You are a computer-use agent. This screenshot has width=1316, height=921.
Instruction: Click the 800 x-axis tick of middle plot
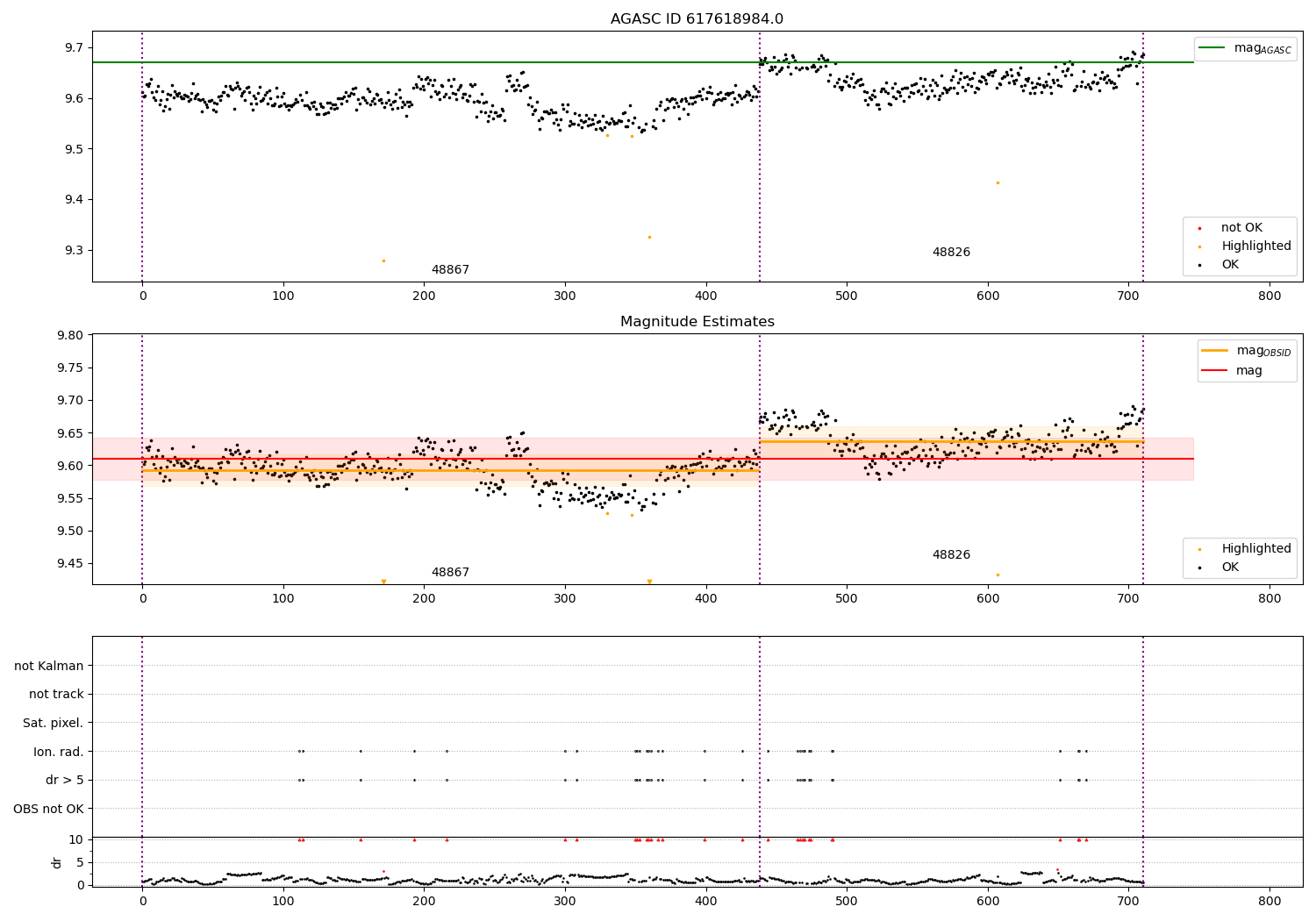pyautogui.click(x=1270, y=599)
